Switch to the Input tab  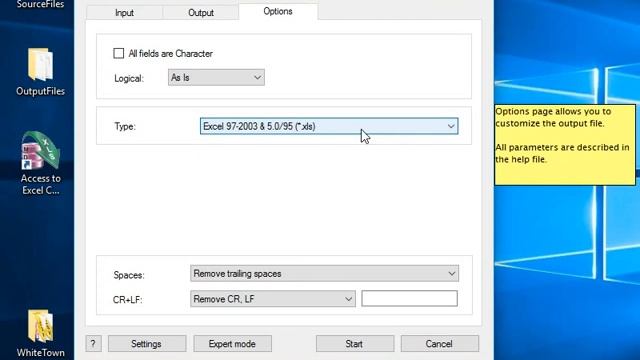(x=124, y=13)
